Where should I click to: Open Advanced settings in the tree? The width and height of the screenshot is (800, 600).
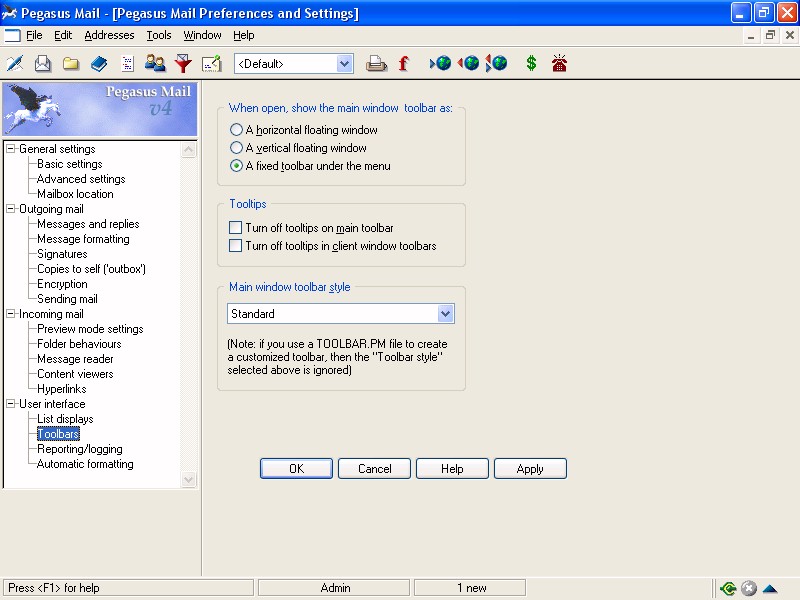coord(81,179)
